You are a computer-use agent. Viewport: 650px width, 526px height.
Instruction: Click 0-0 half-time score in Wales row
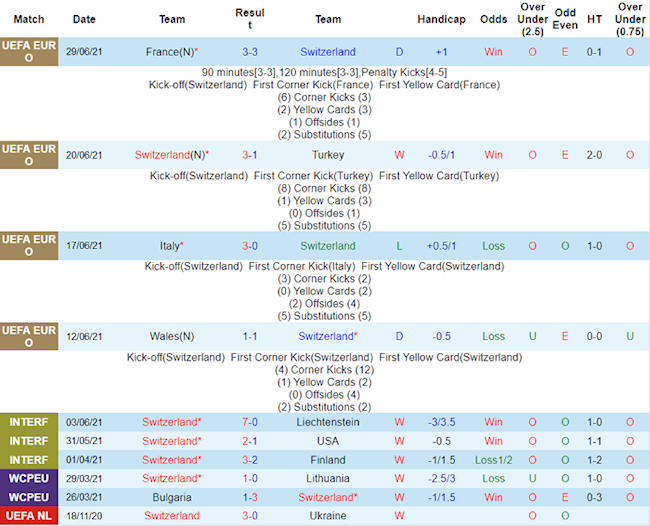[594, 337]
